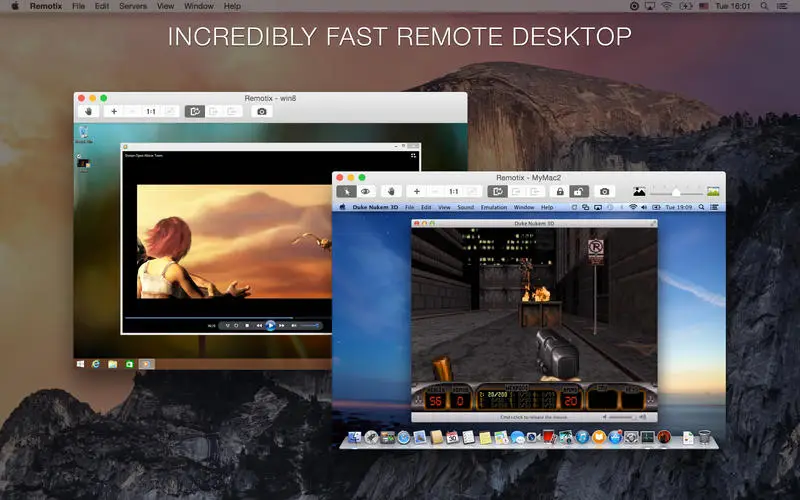Open the host View menu
Screen dimensions: 800x500
point(165,6)
